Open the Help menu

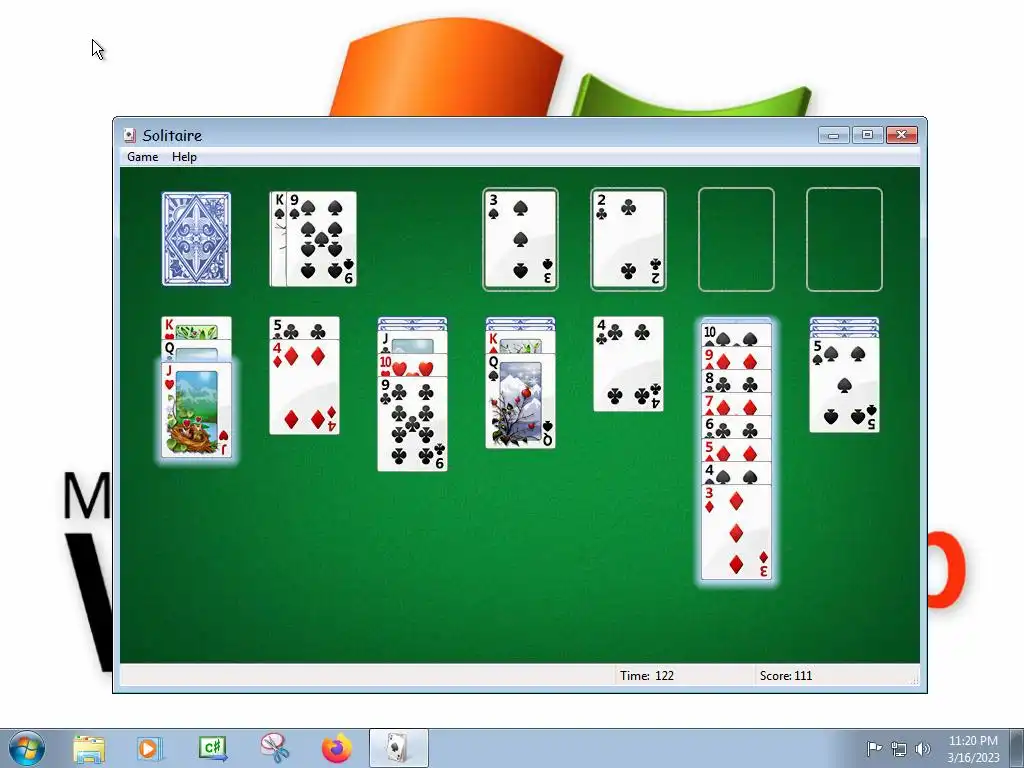[184, 157]
